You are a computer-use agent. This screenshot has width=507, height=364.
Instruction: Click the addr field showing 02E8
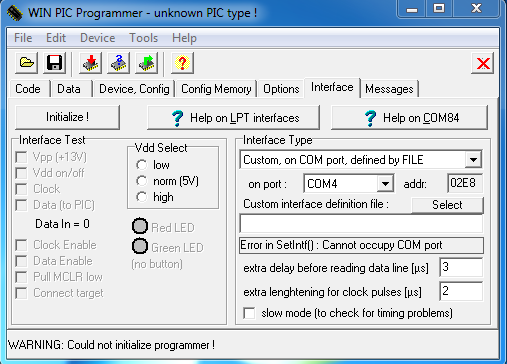pyautogui.click(x=465, y=183)
